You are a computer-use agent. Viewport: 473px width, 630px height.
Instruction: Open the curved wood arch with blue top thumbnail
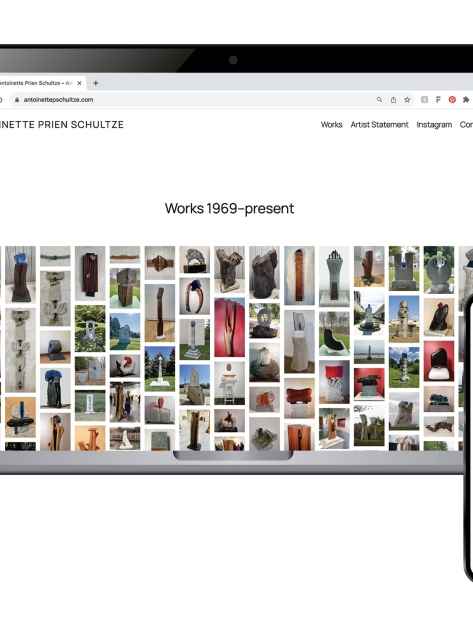(195, 296)
